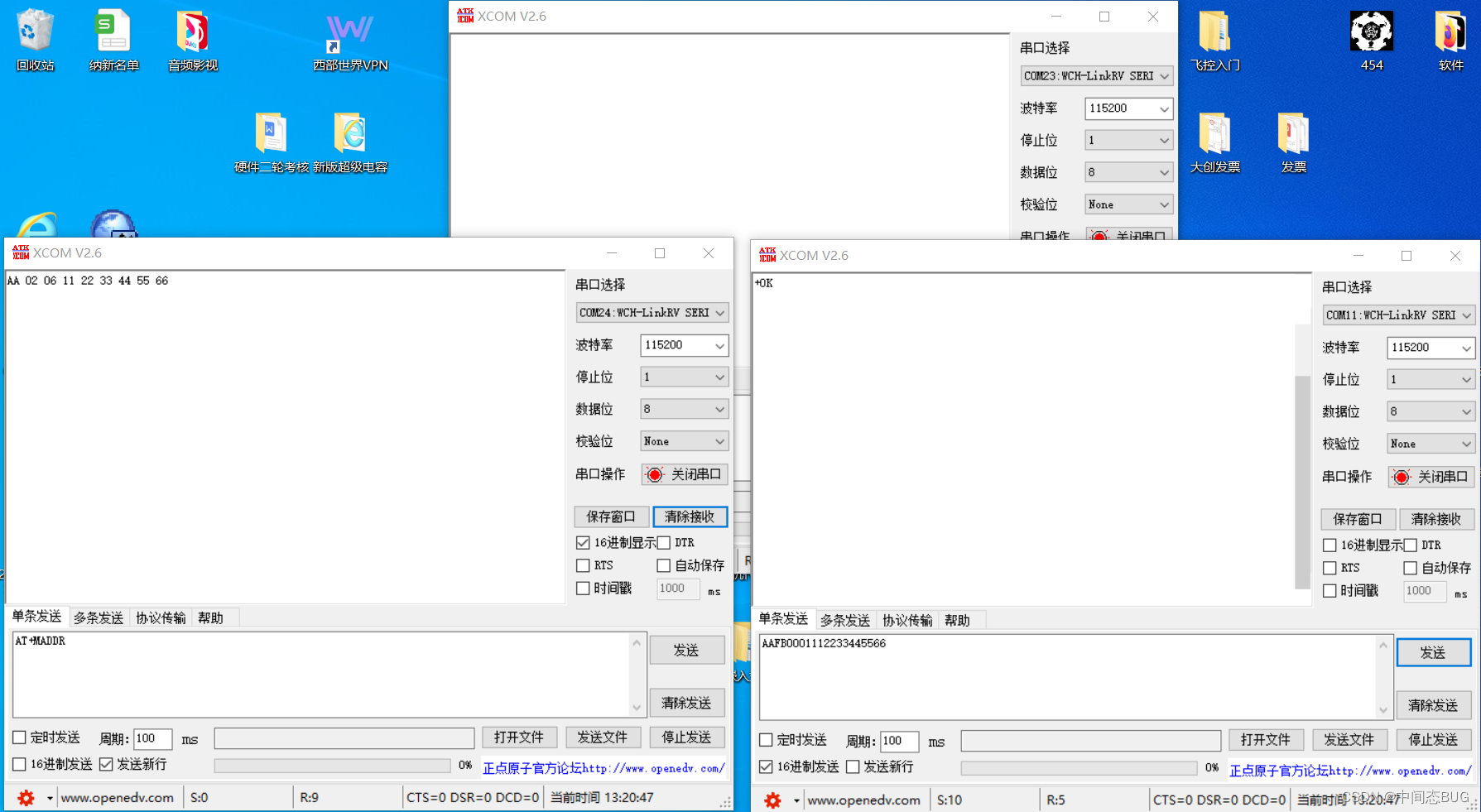This screenshot has height=812, width=1481.
Task: Open COM11 serial port dropdown in right window
Action: click(1399, 315)
